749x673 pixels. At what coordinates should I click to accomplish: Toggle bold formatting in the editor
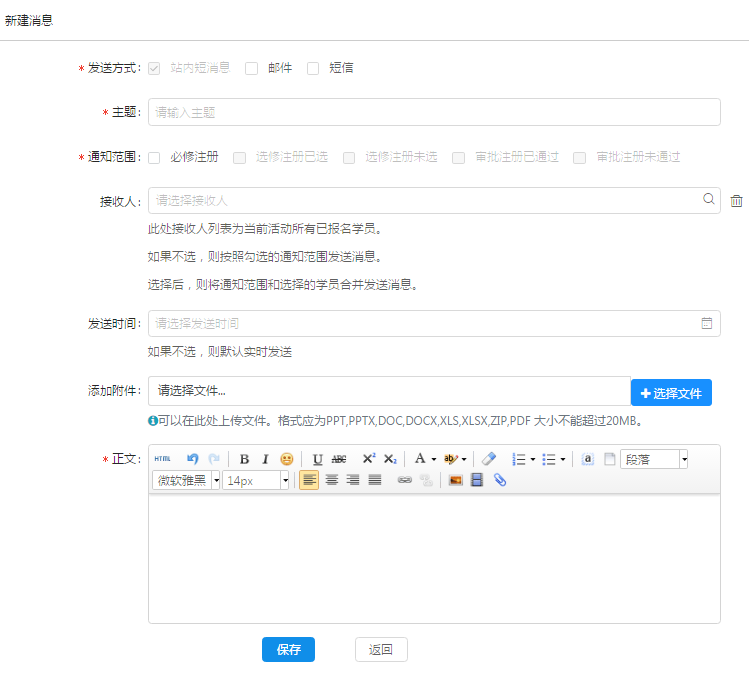244,459
